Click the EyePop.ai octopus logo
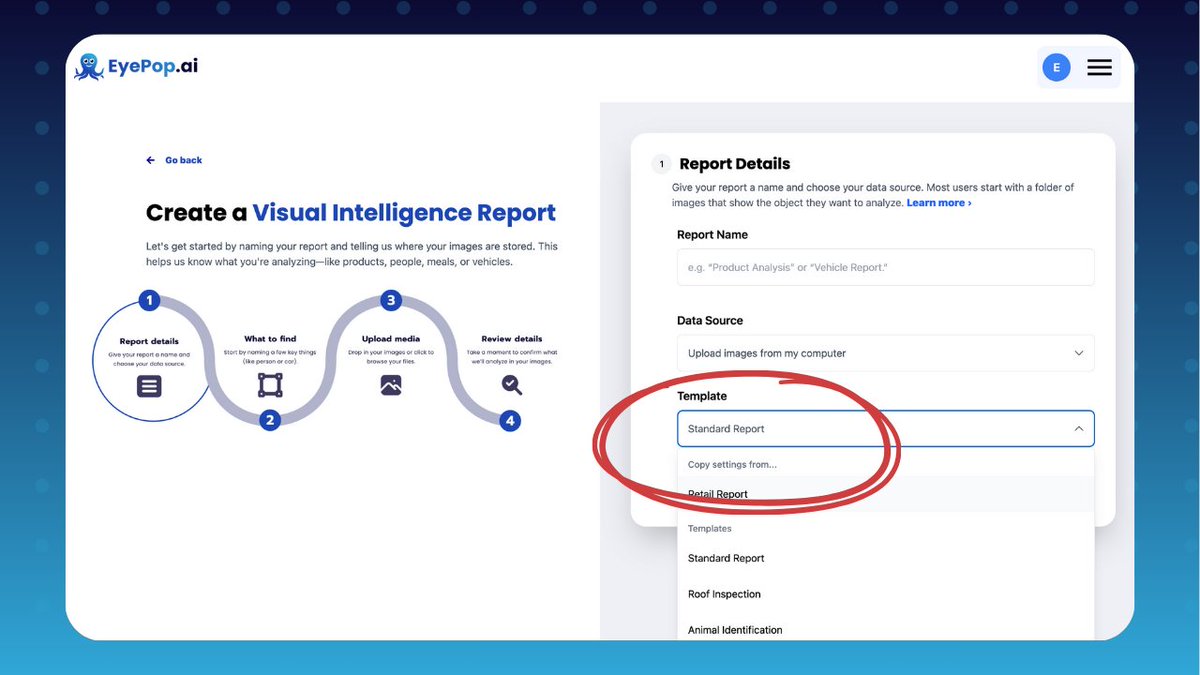Screen dimensions: 1200x675 tap(91, 66)
